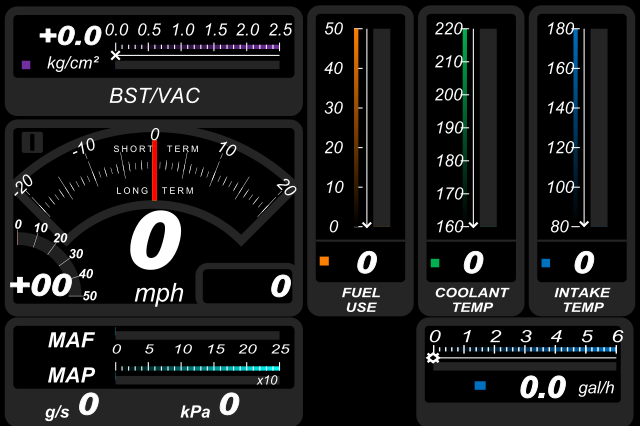
Task: Click the g/s value readout
Action: click(x=89, y=404)
